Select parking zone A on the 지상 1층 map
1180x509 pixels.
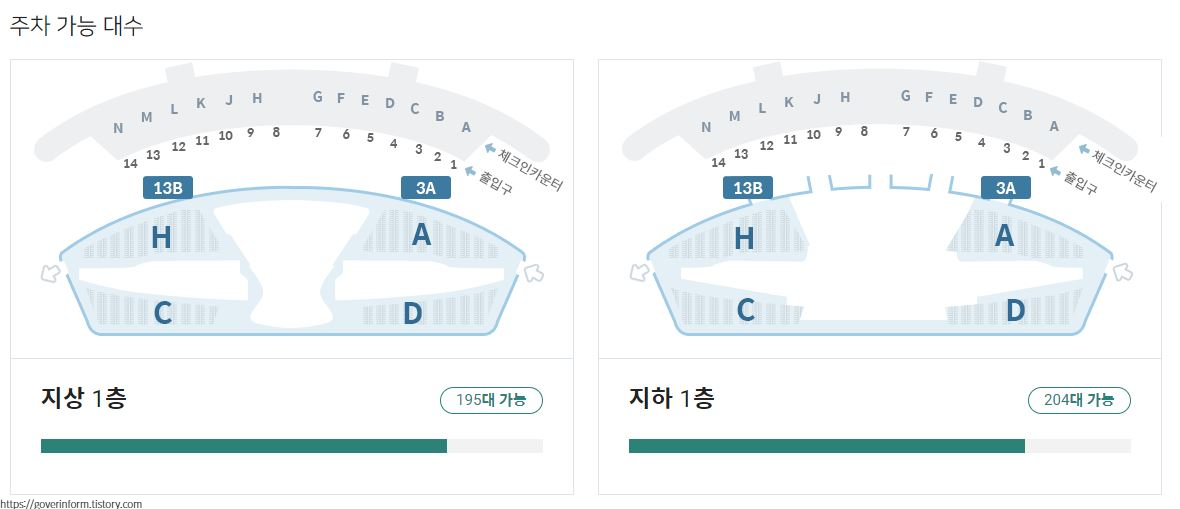coord(421,235)
